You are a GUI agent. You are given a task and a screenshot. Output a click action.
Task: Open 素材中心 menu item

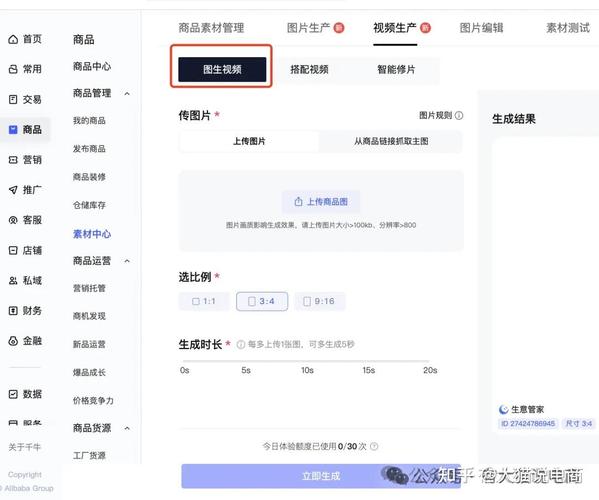[92, 234]
